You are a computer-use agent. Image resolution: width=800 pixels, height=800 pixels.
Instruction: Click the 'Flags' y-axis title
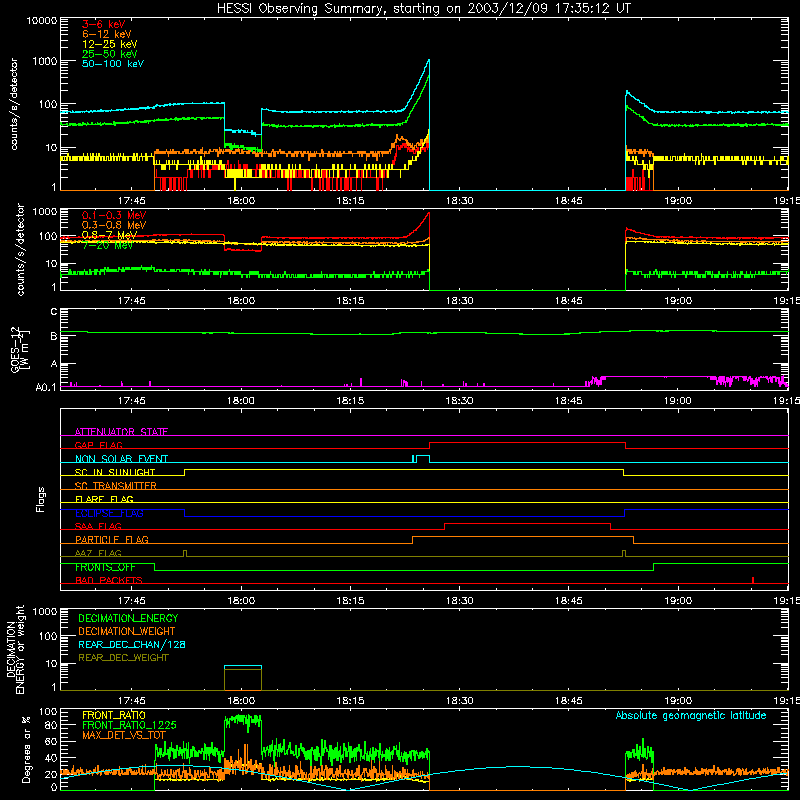pyautogui.click(x=41, y=499)
